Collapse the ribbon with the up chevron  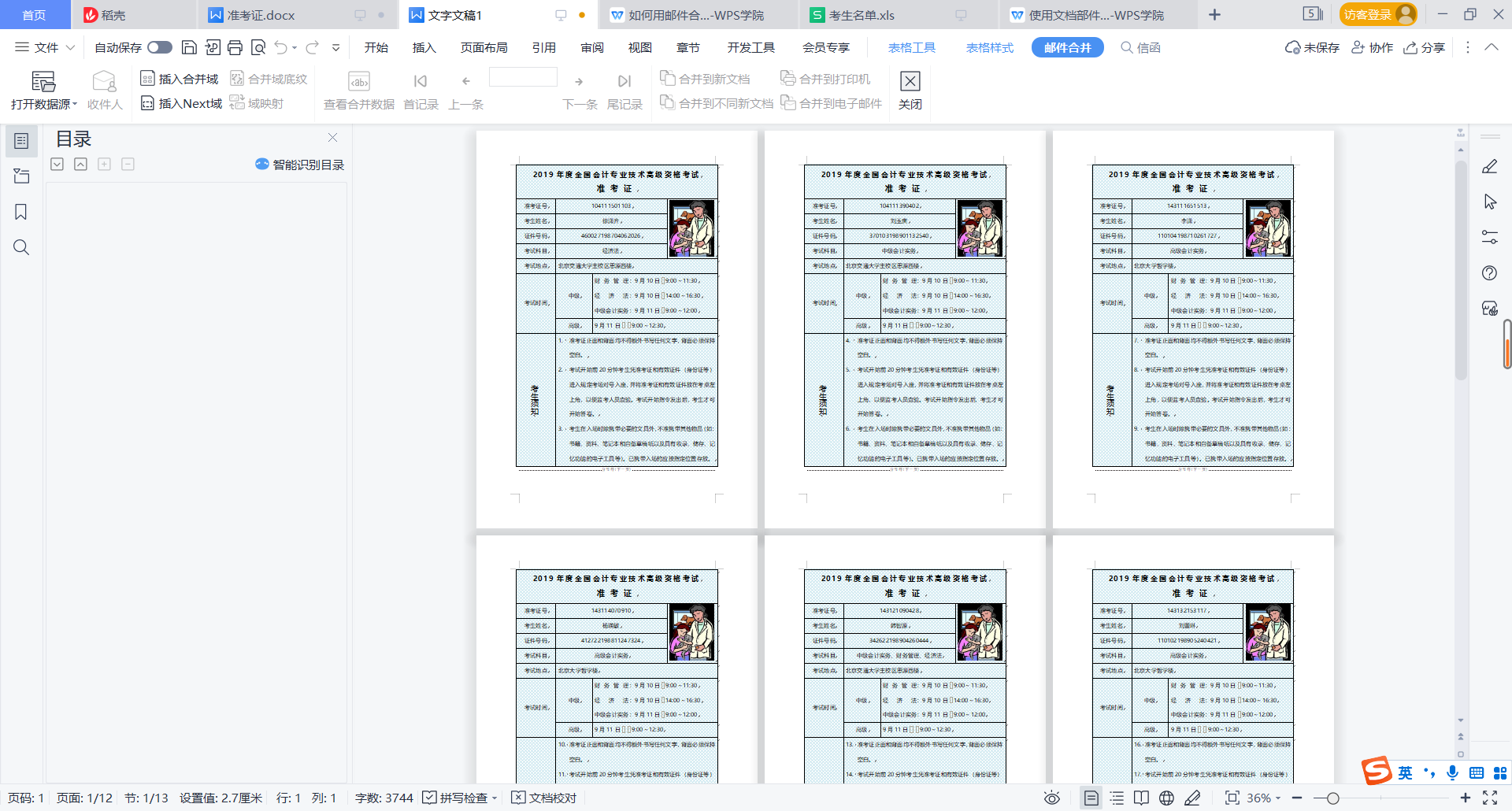(1492, 47)
